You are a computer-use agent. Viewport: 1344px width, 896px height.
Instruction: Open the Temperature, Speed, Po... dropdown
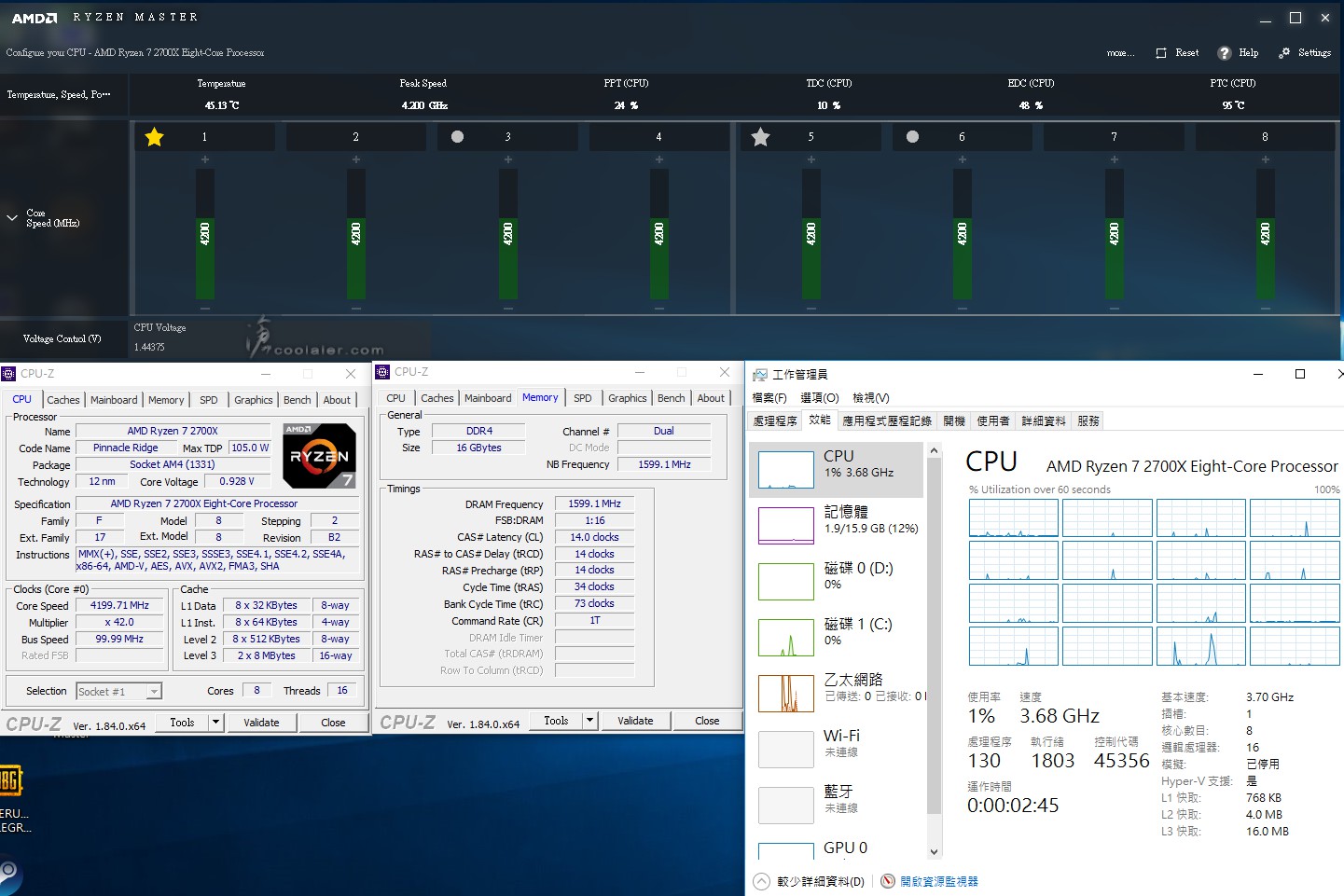point(59,95)
